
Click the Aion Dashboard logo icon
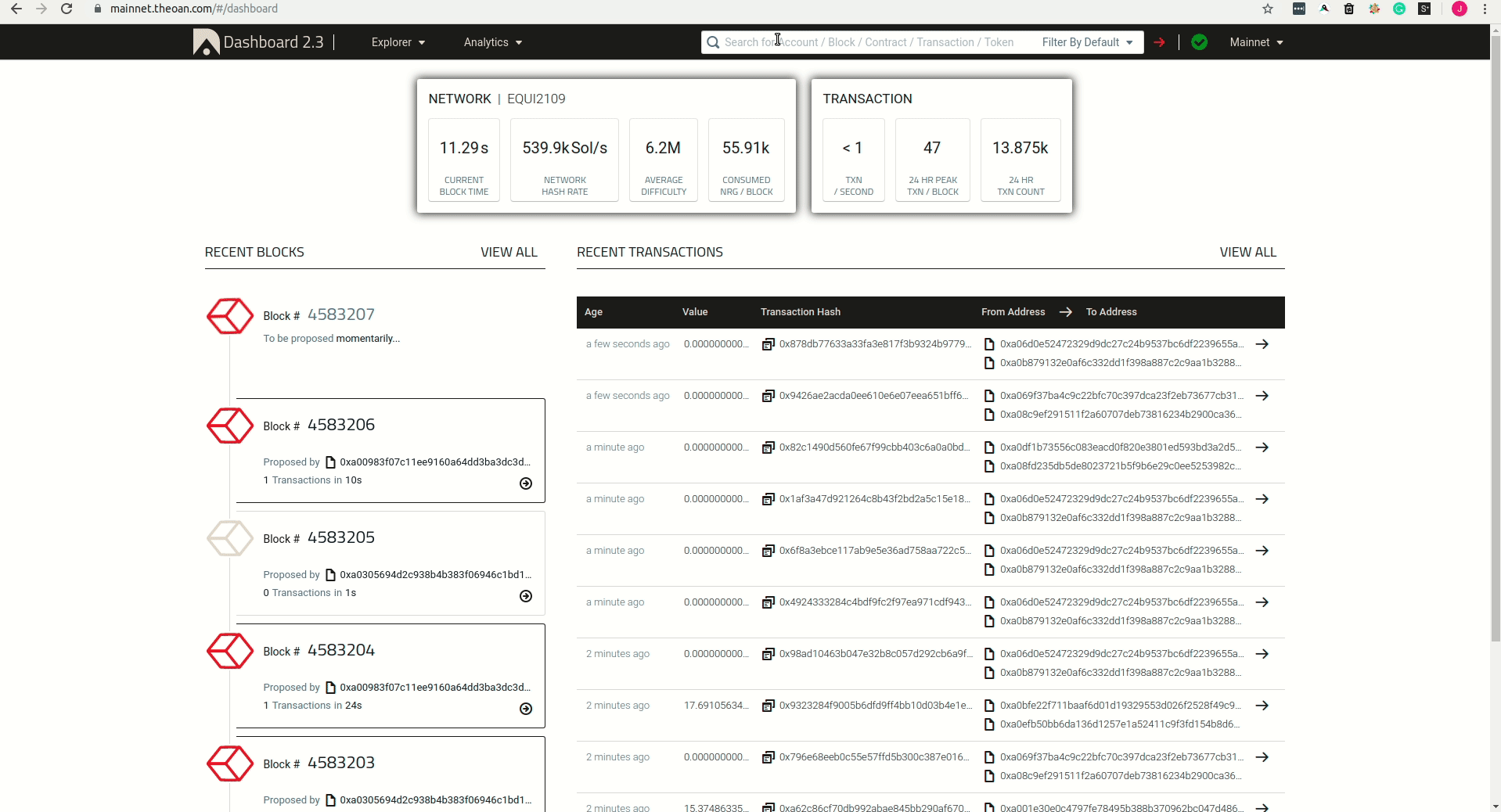(206, 42)
